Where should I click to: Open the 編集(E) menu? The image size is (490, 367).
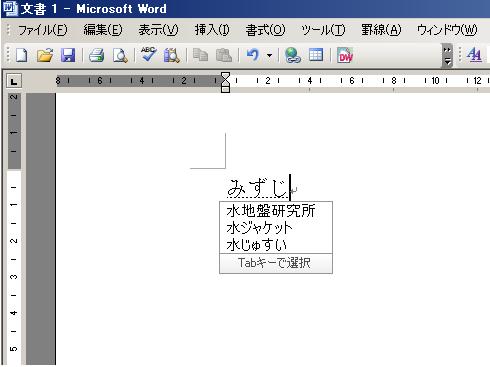pos(103,30)
